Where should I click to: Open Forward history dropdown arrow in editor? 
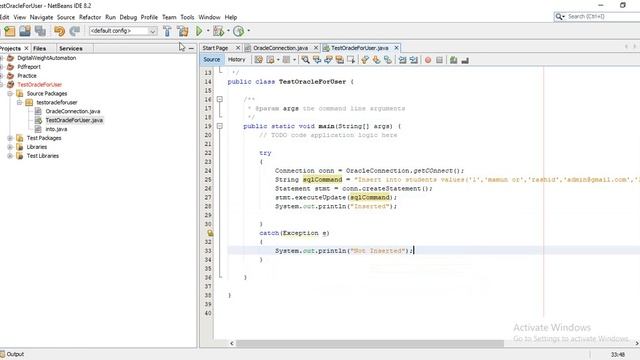click(294, 60)
